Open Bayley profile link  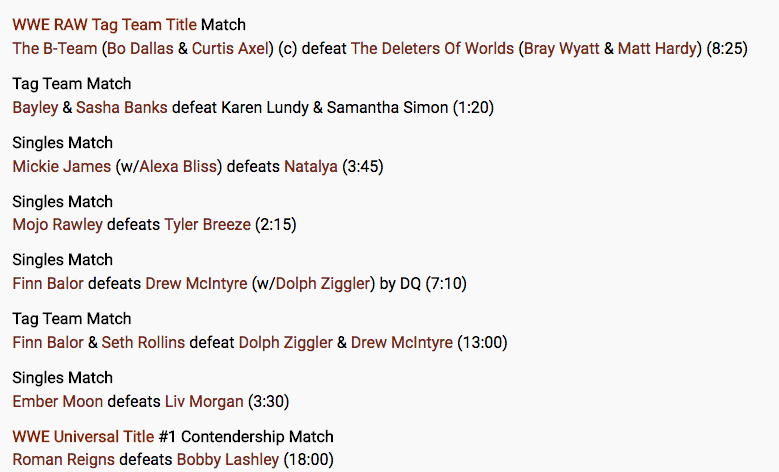point(35,108)
